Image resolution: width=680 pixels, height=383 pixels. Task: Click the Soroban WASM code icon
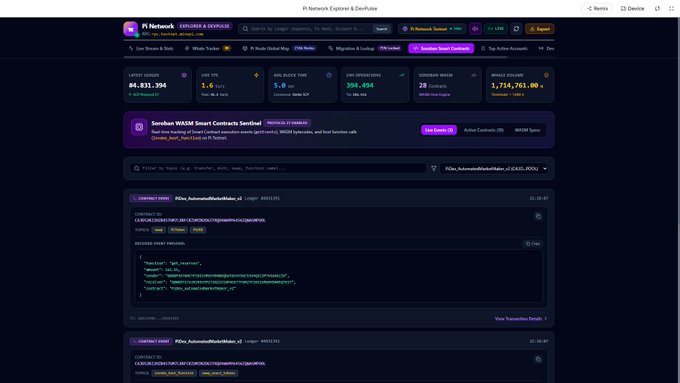[x=474, y=75]
